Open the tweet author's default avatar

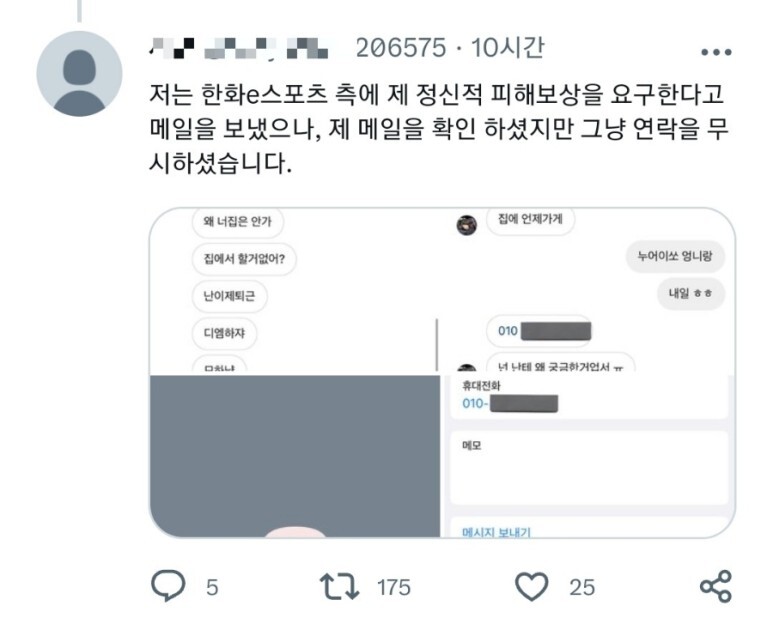(x=79, y=73)
